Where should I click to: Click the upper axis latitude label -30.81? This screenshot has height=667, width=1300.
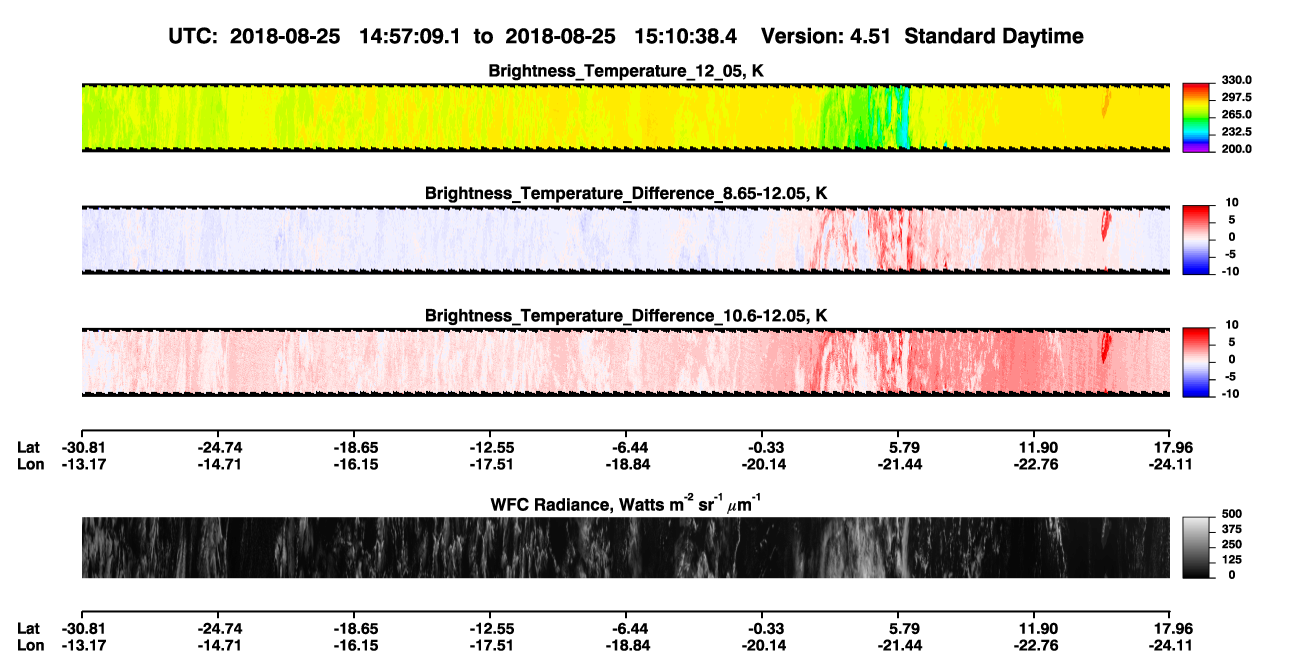click(82, 447)
